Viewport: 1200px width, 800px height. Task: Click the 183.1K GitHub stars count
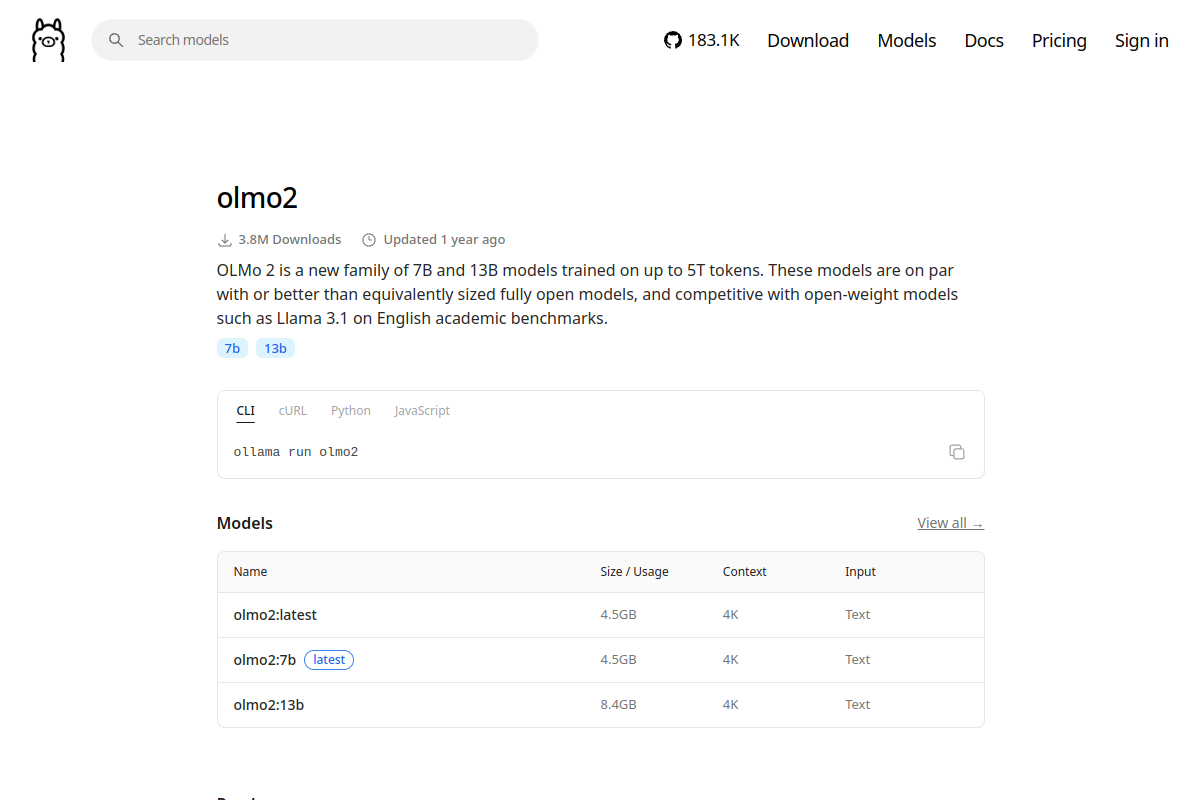[x=714, y=40]
